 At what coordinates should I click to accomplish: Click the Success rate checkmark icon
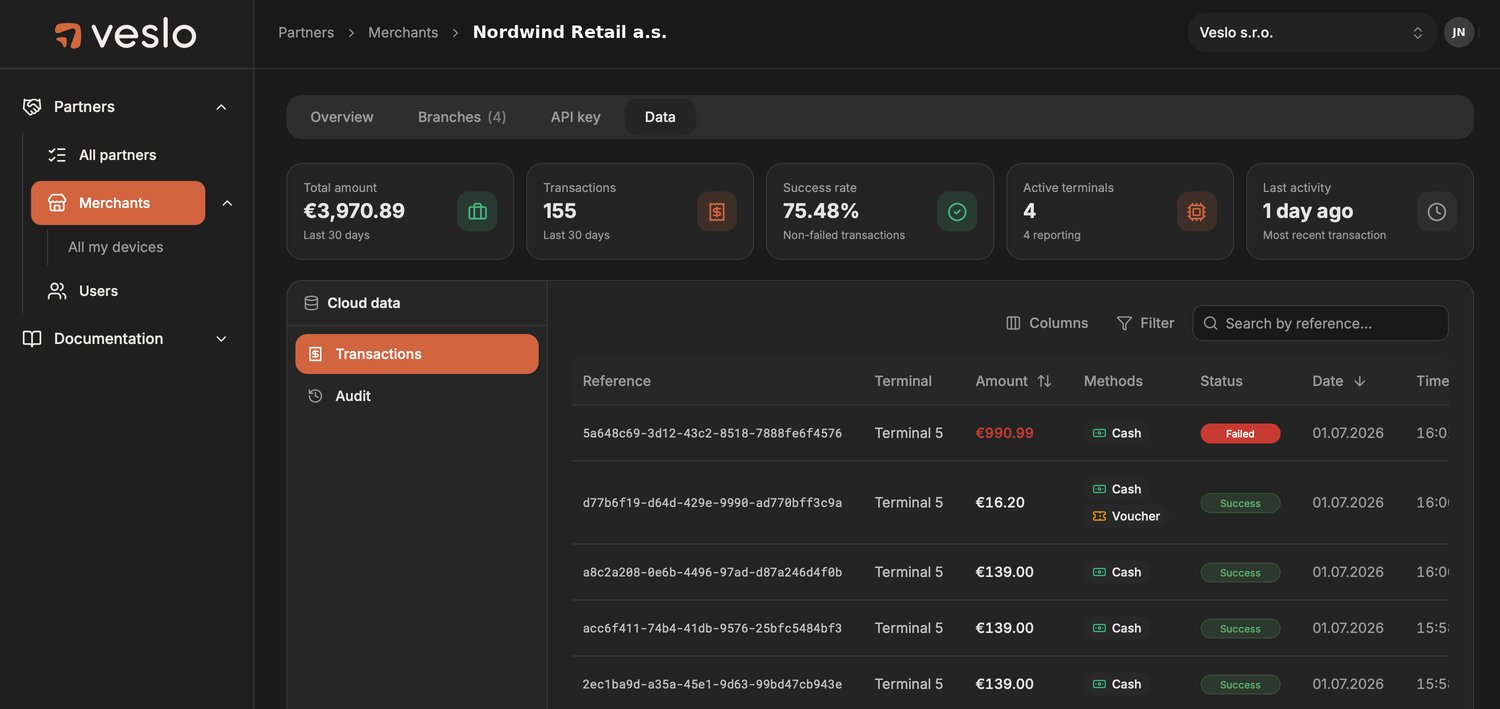[957, 212]
